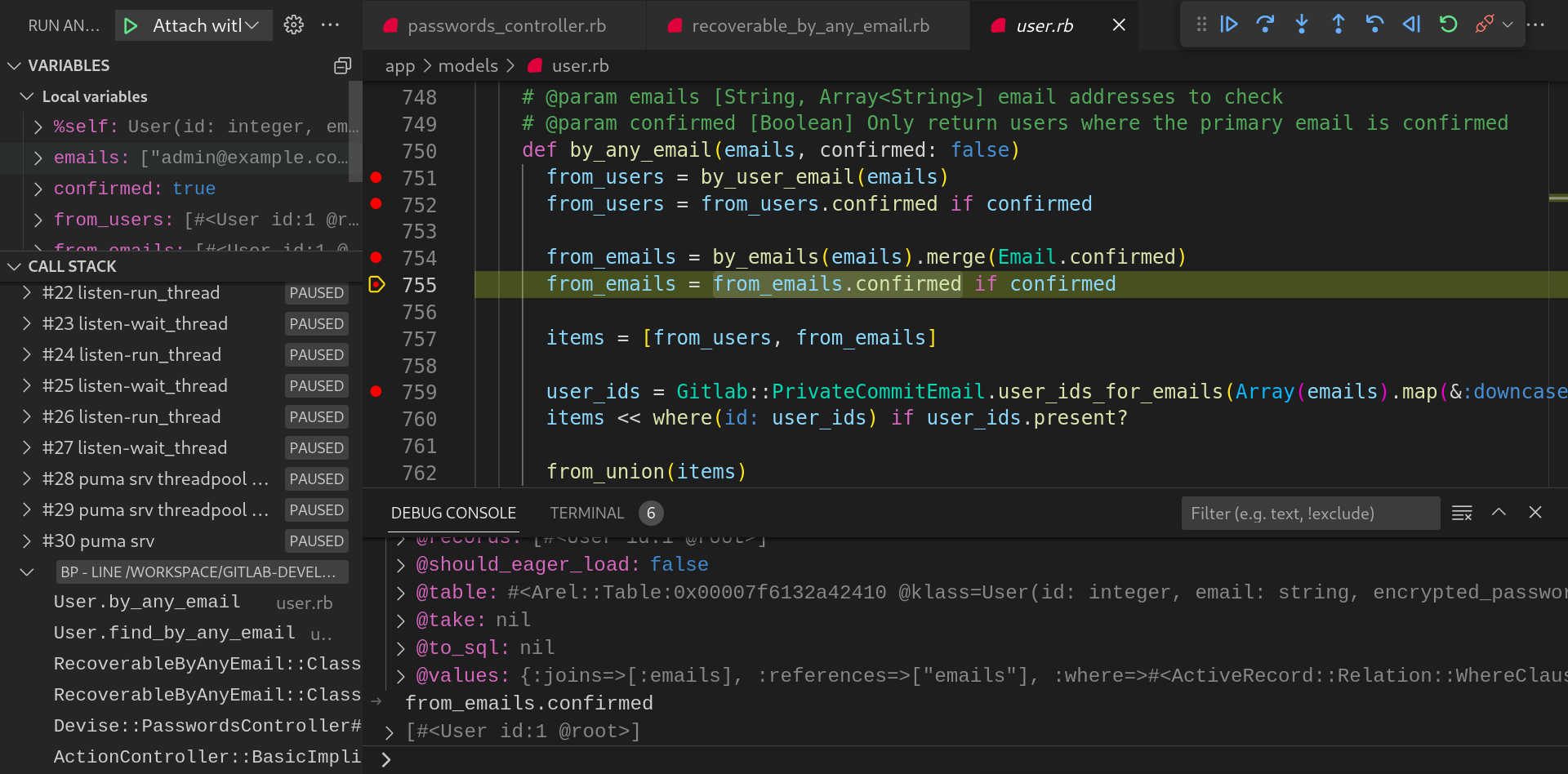Click line number 757 in gutter
The width and height of the screenshot is (1568, 774).
click(x=419, y=339)
